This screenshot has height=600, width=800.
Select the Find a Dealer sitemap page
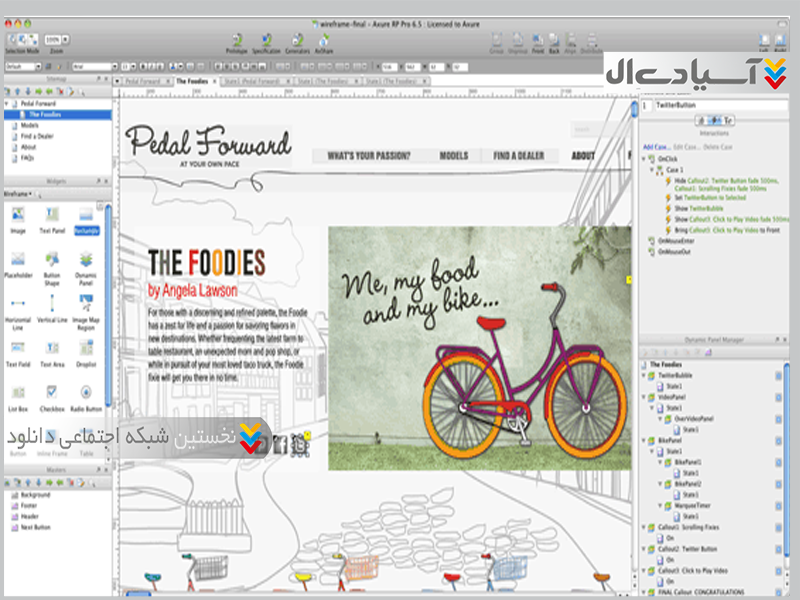[x=38, y=136]
